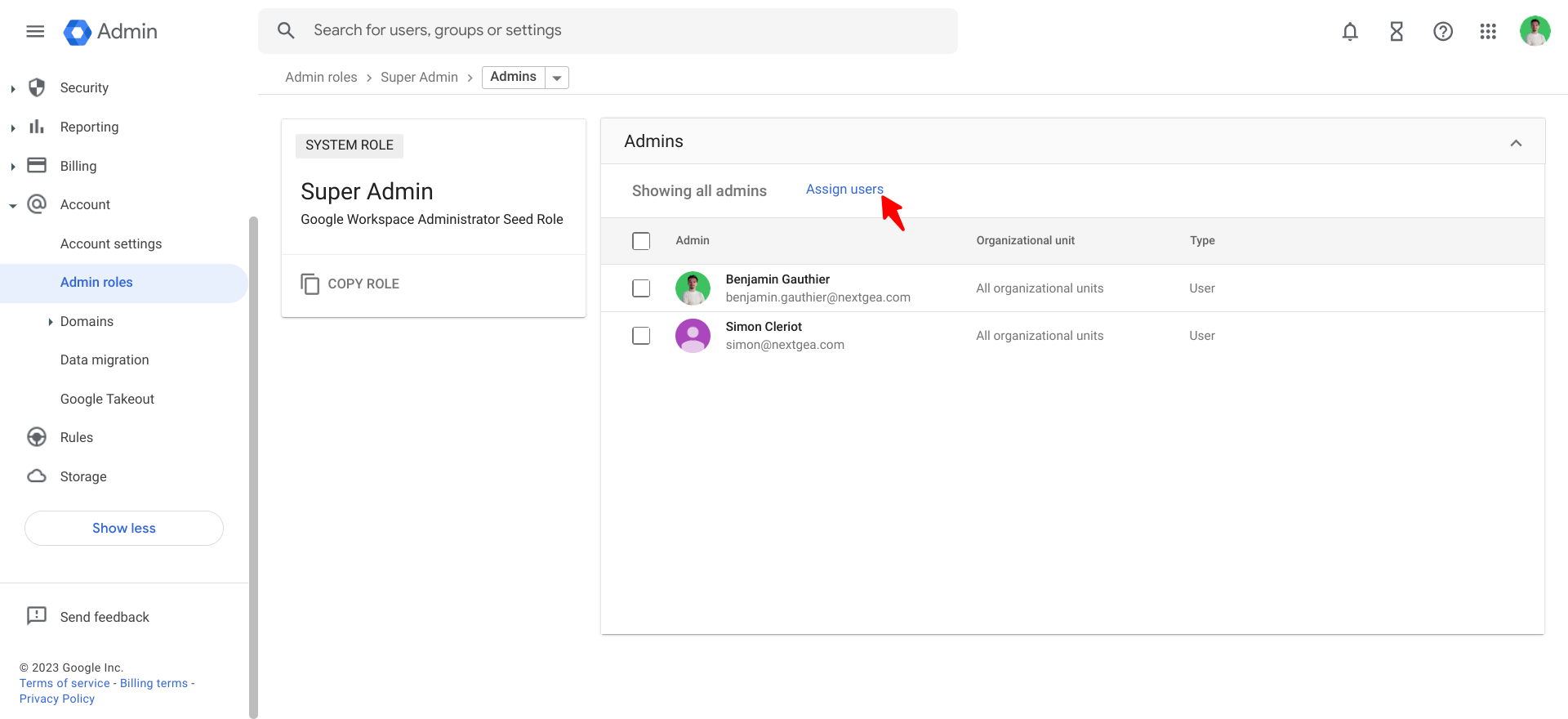1568x719 pixels.
Task: Click the Security shield icon
Action: pyautogui.click(x=37, y=87)
